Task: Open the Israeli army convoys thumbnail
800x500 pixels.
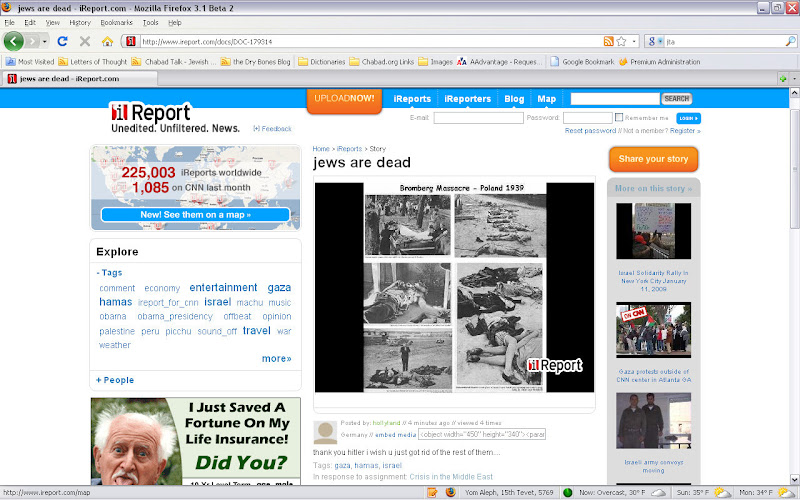Action: pos(654,420)
